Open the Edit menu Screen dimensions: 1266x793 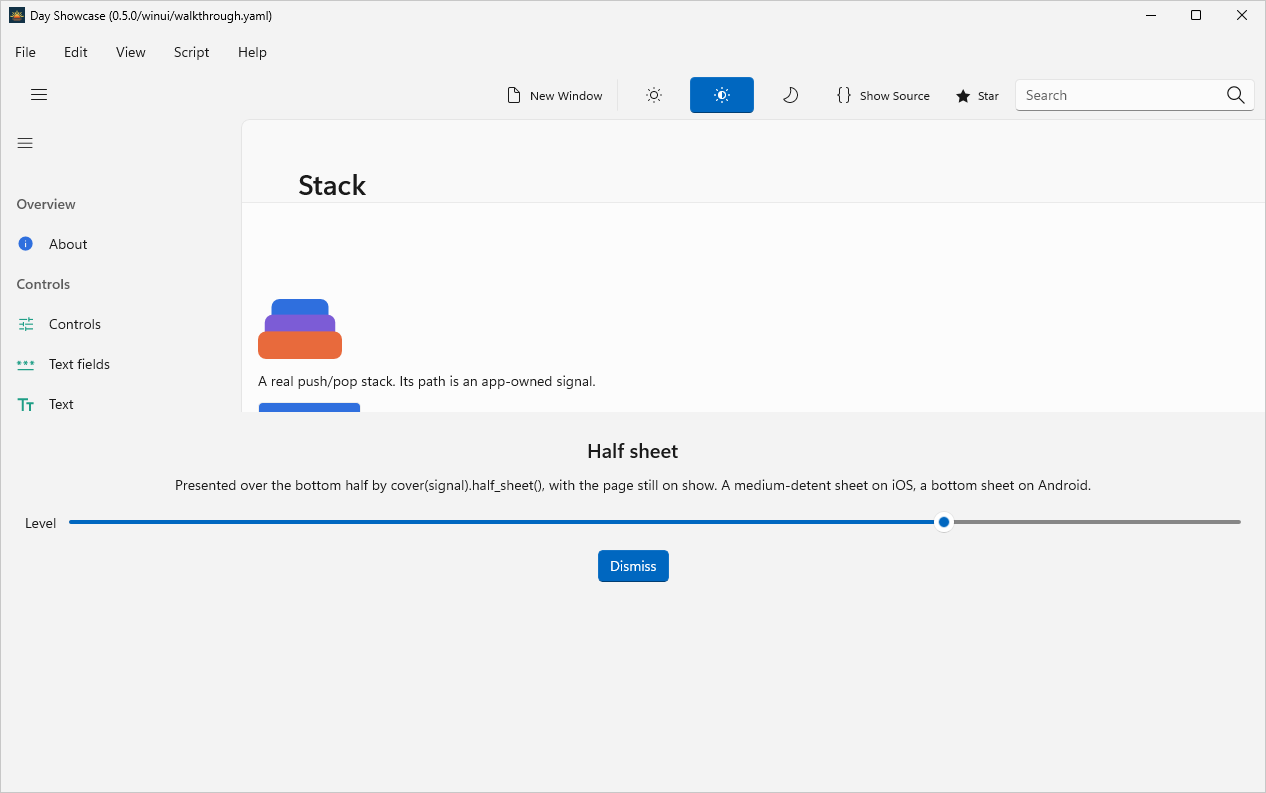[76, 52]
